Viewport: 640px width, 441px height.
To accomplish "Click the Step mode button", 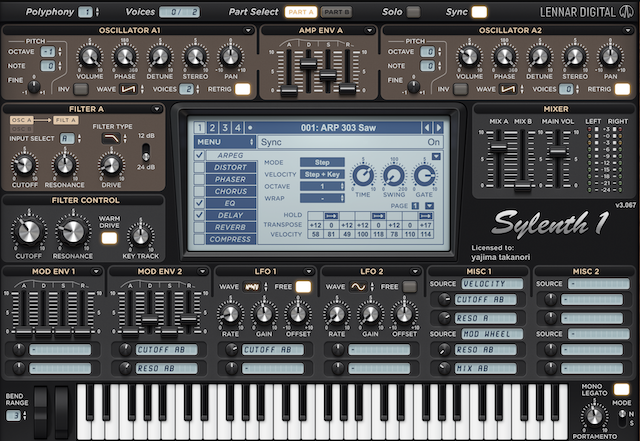I will pyautogui.click(x=322, y=162).
